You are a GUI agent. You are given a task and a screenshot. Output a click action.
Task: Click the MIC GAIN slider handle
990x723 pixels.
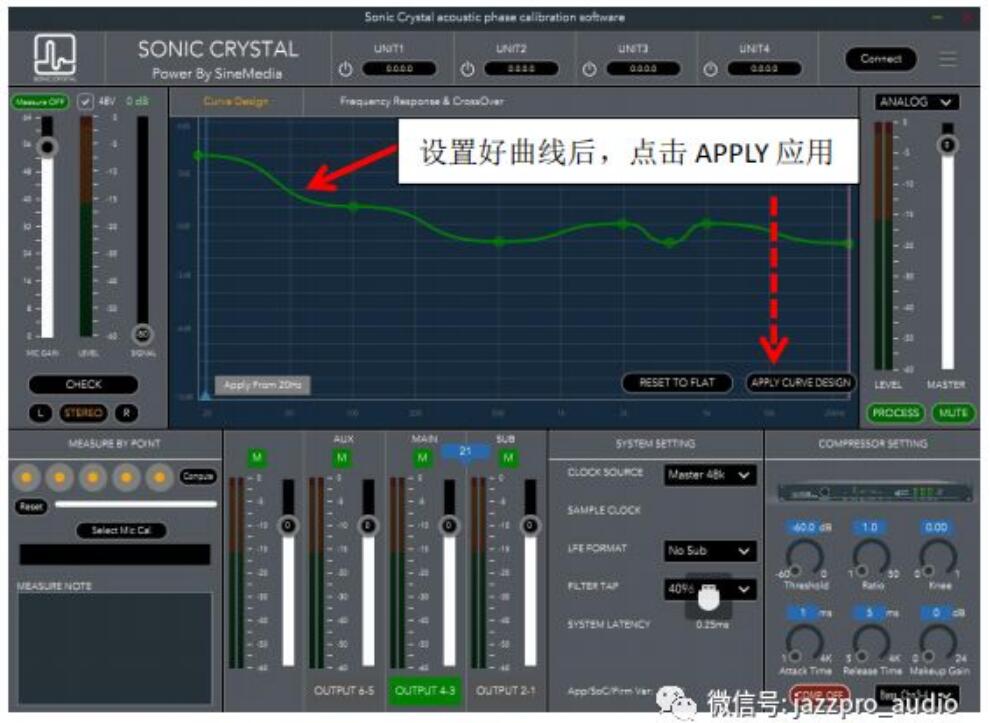[x=47, y=148]
